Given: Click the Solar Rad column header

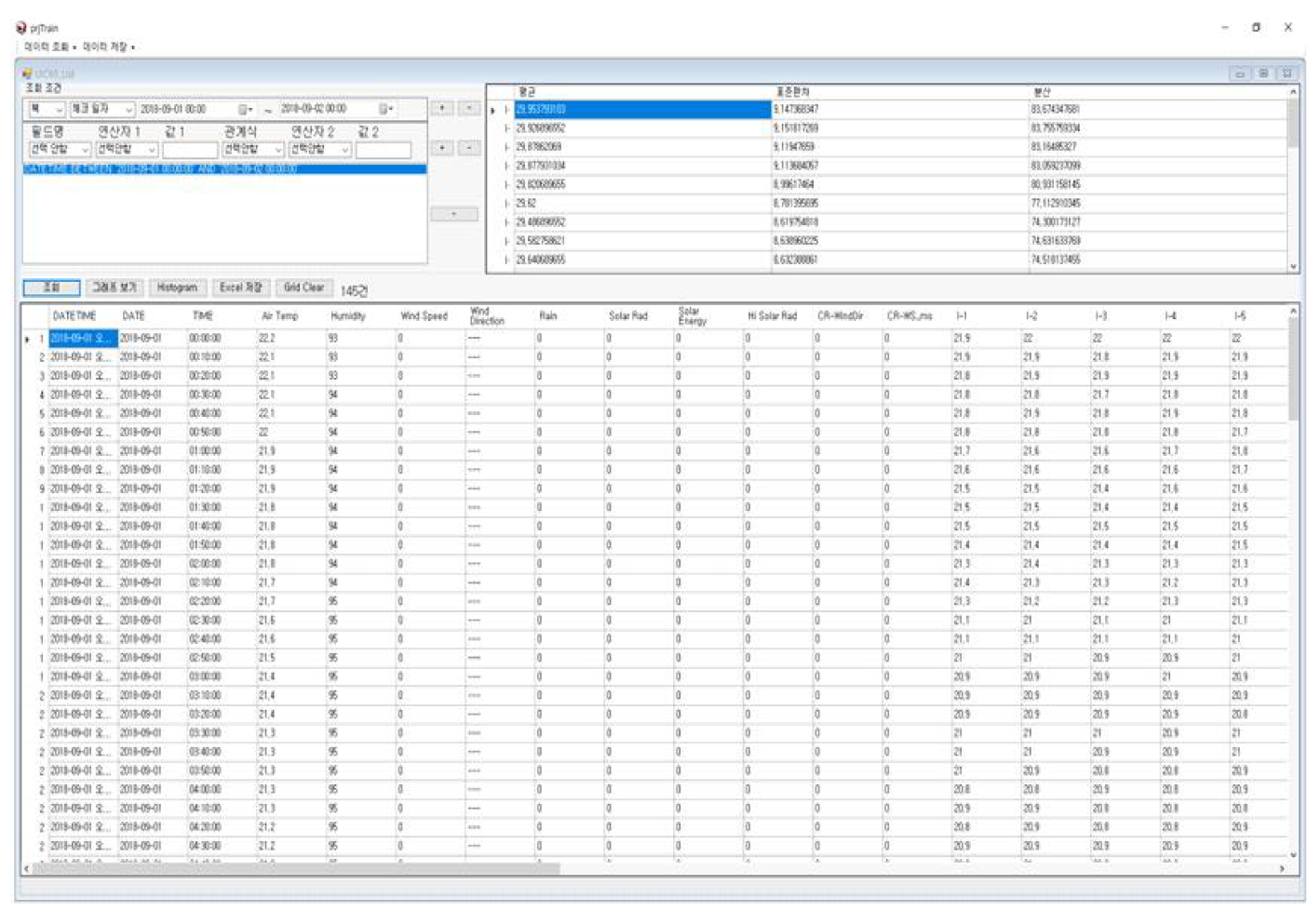Looking at the screenshot, I should (639, 316).
